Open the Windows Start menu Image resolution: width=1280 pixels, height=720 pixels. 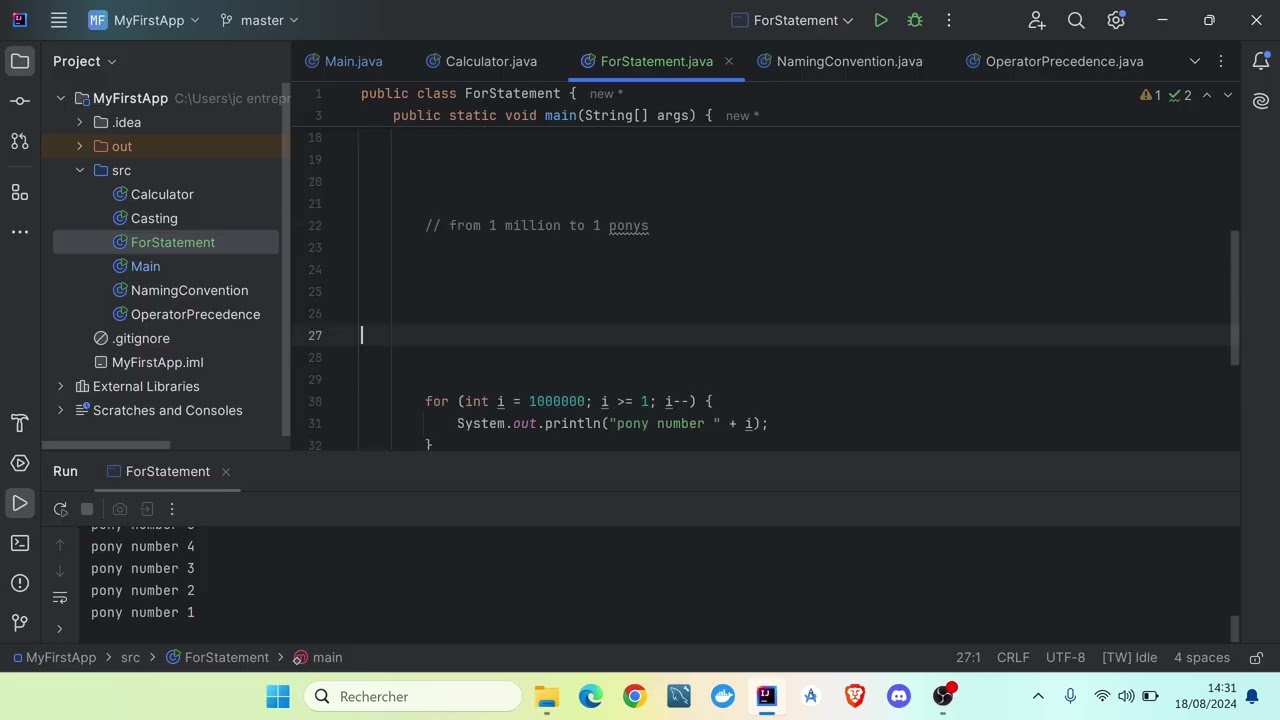point(278,697)
